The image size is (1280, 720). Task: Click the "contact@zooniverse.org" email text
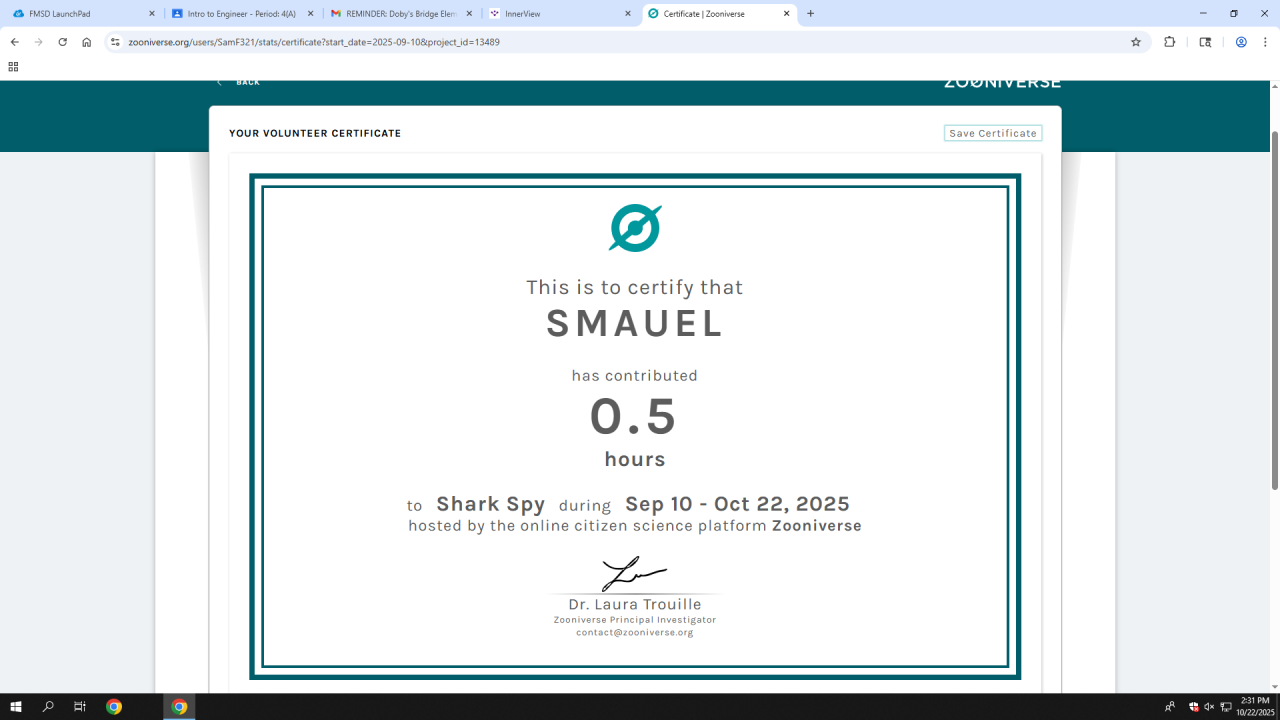pyautogui.click(x=635, y=633)
